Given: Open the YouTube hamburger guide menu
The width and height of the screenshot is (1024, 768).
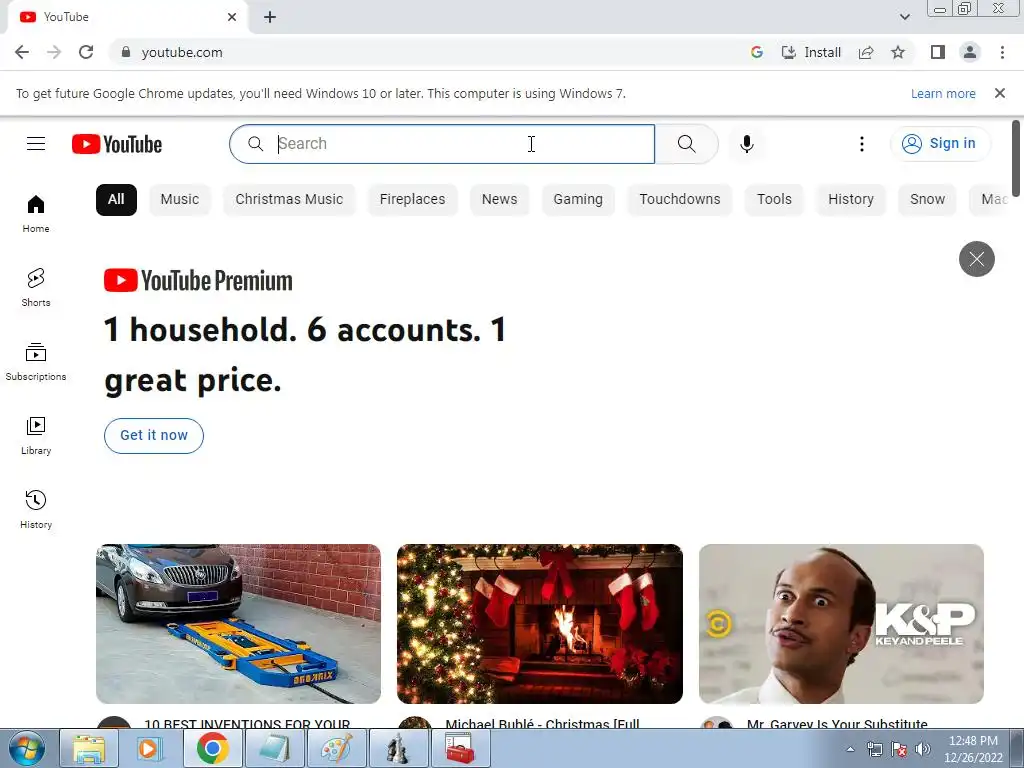Looking at the screenshot, I should coord(36,144).
